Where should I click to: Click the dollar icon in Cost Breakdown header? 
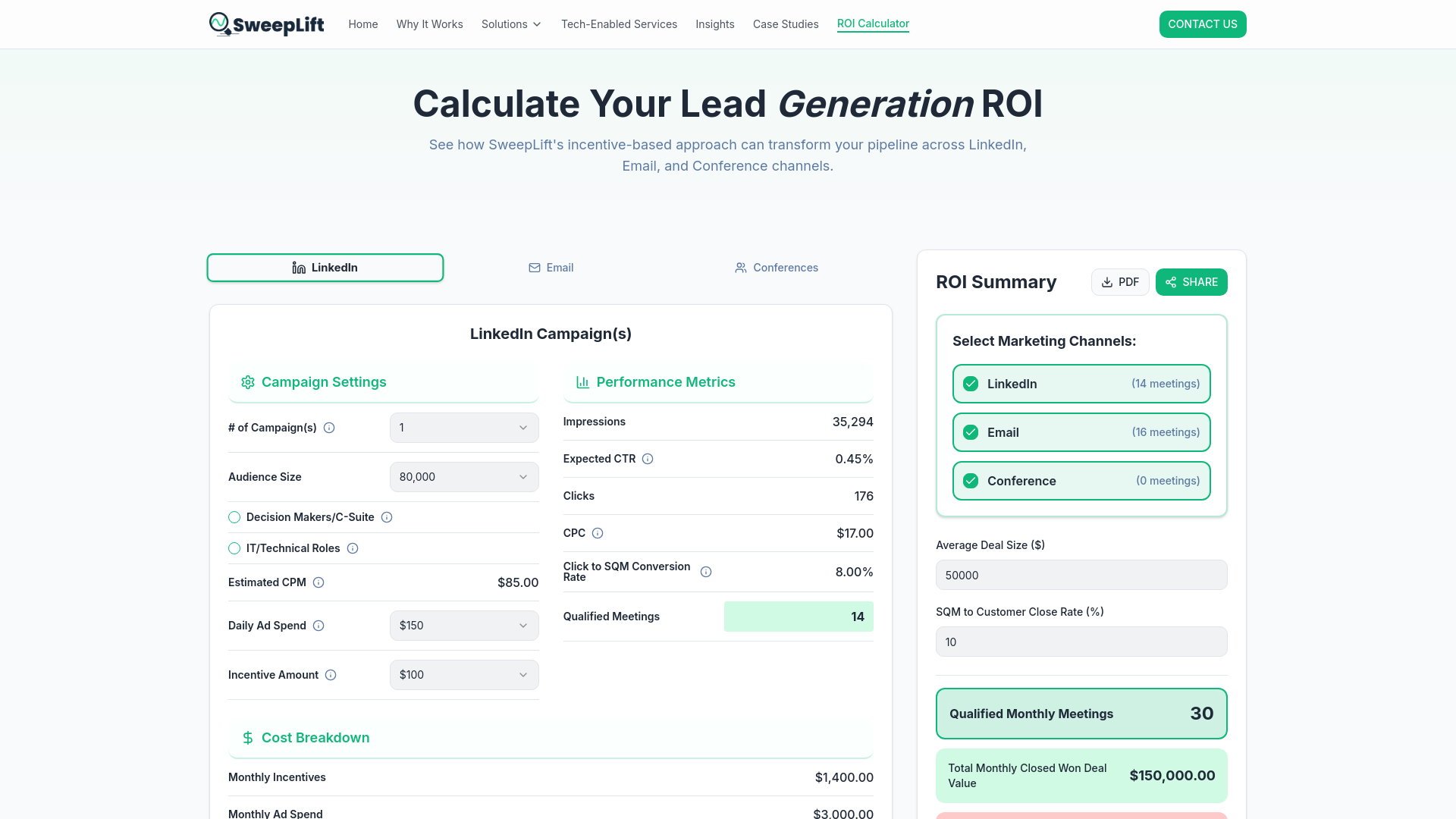(x=248, y=738)
